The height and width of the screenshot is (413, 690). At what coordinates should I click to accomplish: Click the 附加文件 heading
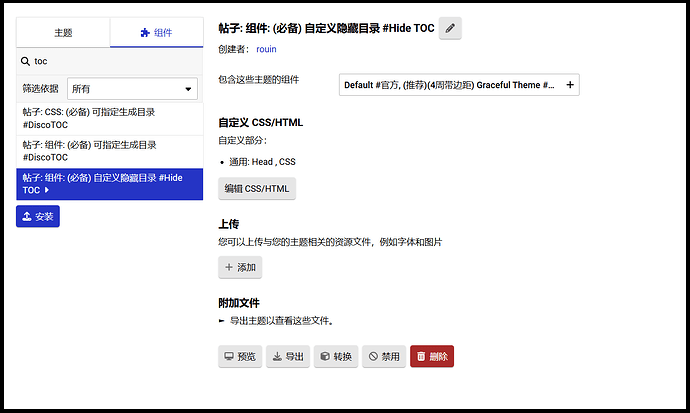tap(239, 303)
